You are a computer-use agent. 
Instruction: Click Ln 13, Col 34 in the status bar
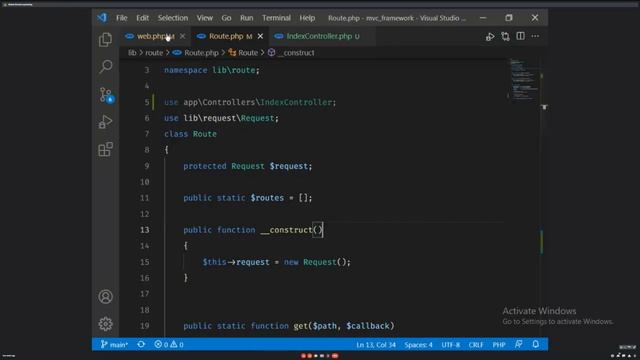point(376,345)
